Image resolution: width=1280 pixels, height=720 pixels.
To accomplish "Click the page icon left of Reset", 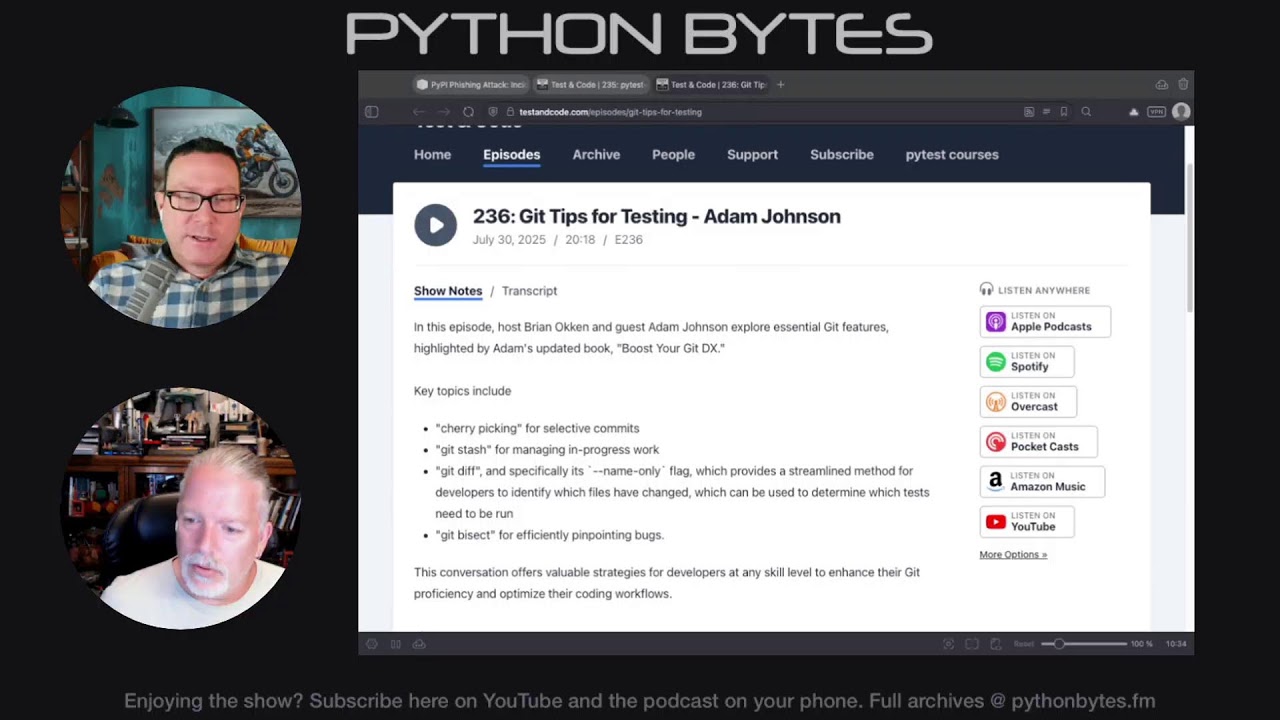I will [x=995, y=644].
